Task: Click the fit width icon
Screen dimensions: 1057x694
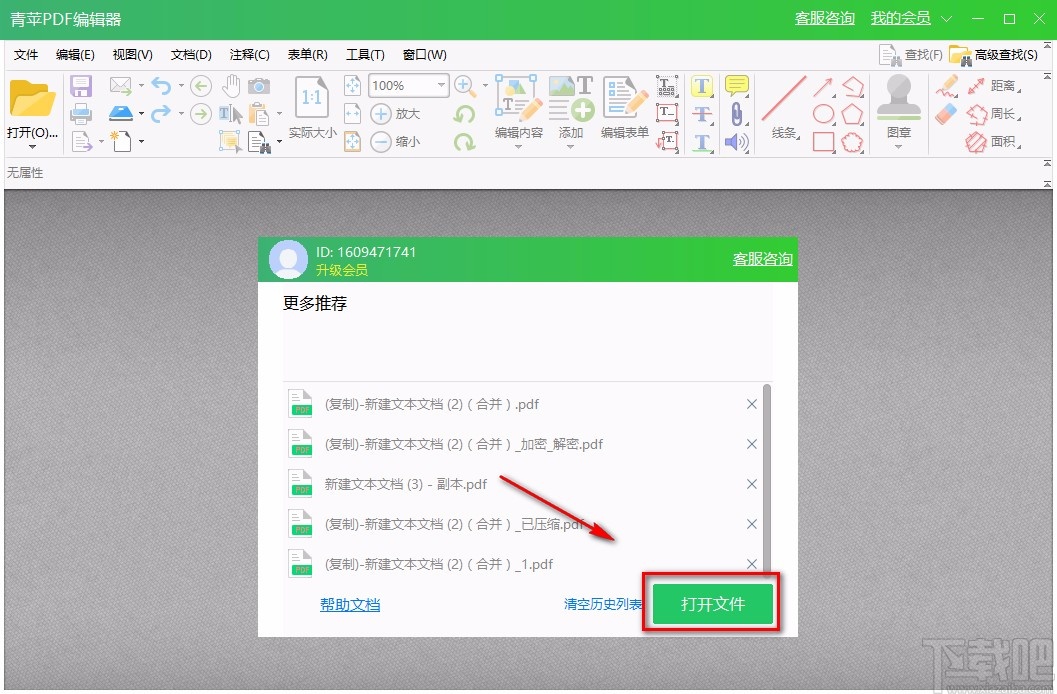Action: (x=353, y=114)
